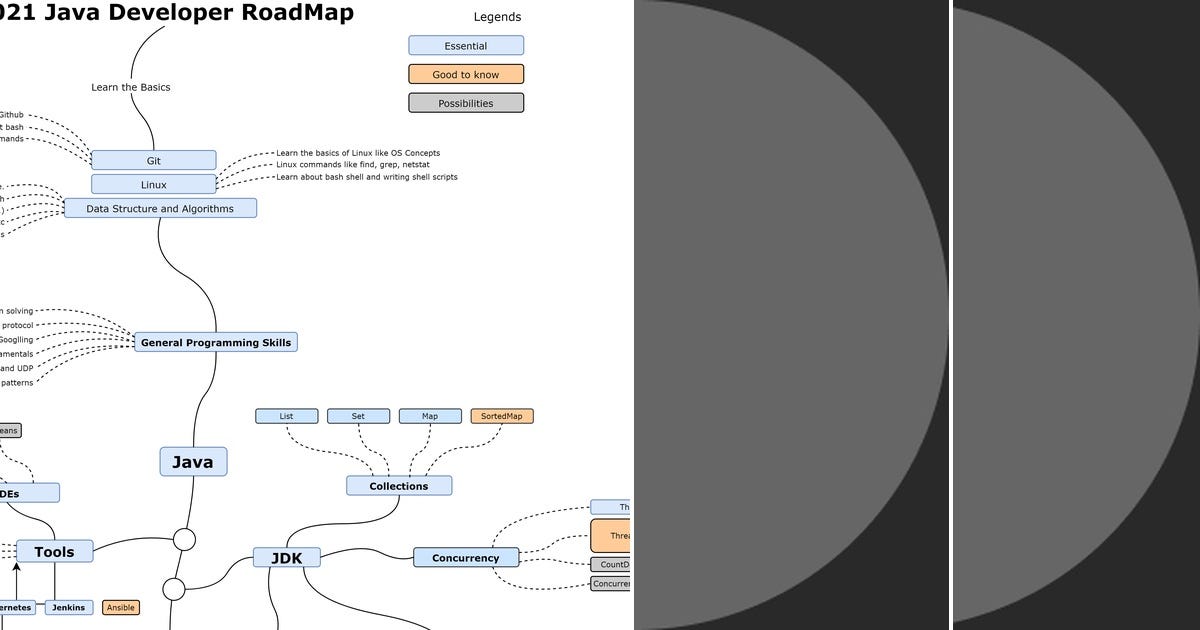
Task: Open the Git node
Action: tap(154, 160)
